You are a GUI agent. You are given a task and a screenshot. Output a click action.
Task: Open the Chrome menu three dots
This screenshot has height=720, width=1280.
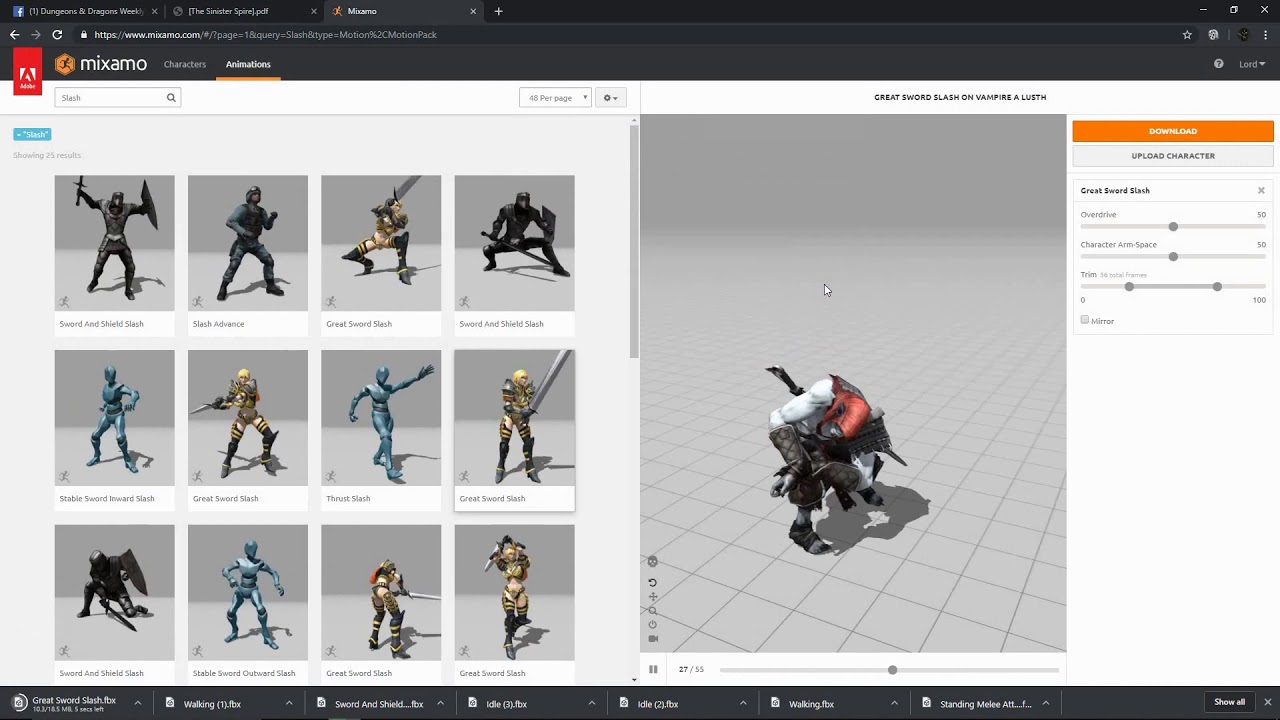1267,35
